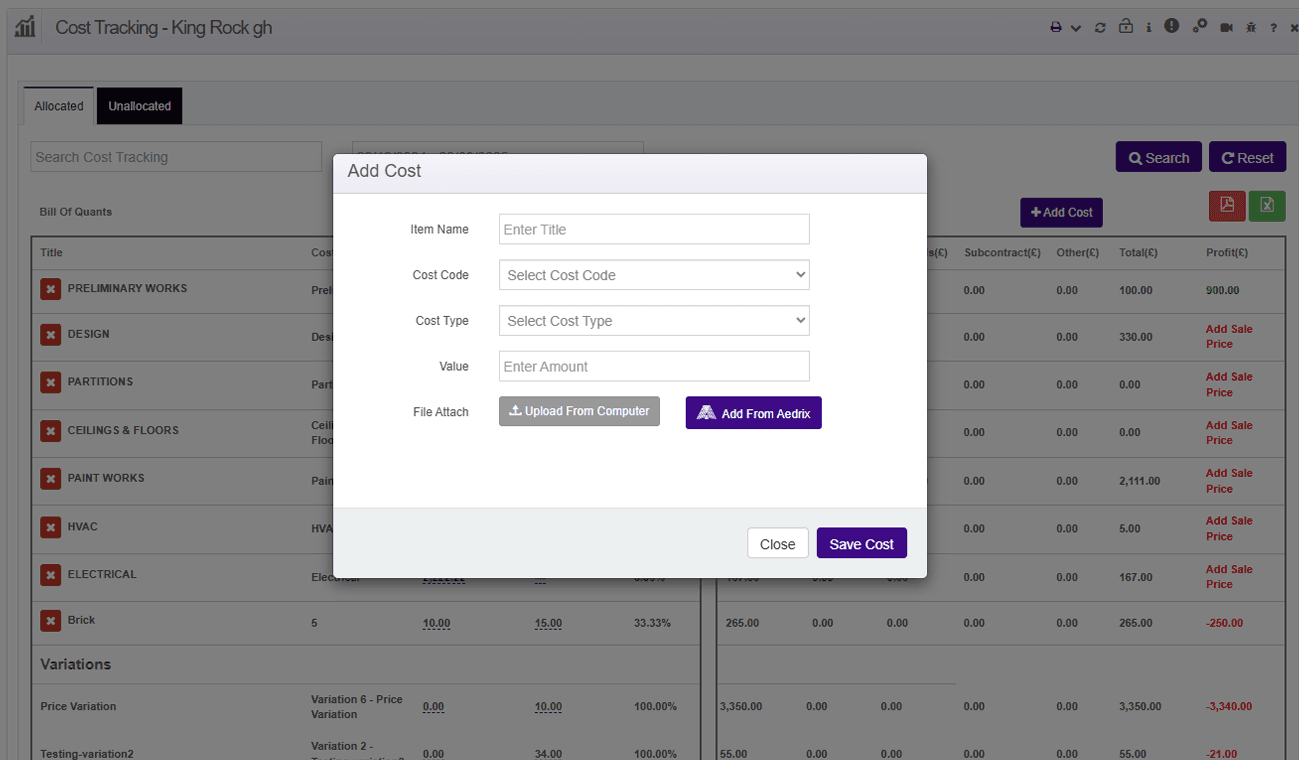1300x760 pixels.
Task: Click the print icon in header
Action: point(1056,28)
